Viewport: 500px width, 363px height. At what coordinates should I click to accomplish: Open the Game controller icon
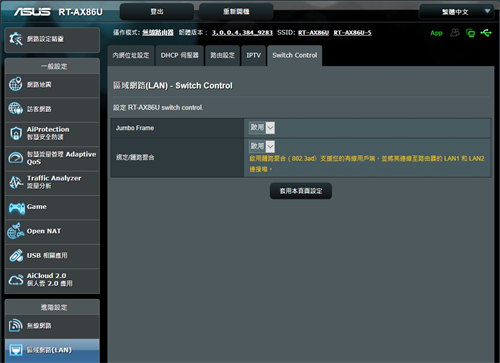(16, 208)
